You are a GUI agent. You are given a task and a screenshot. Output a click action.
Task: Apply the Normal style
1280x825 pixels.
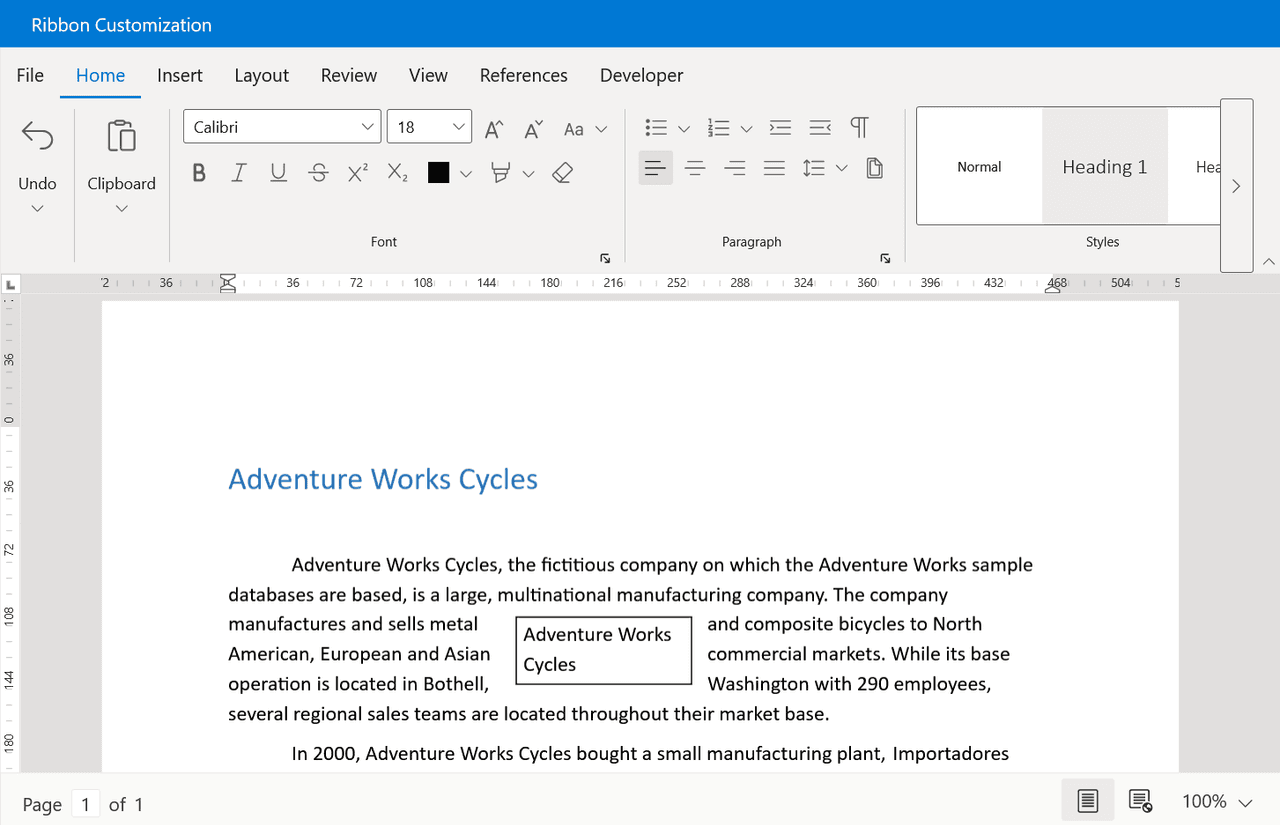[x=979, y=166]
